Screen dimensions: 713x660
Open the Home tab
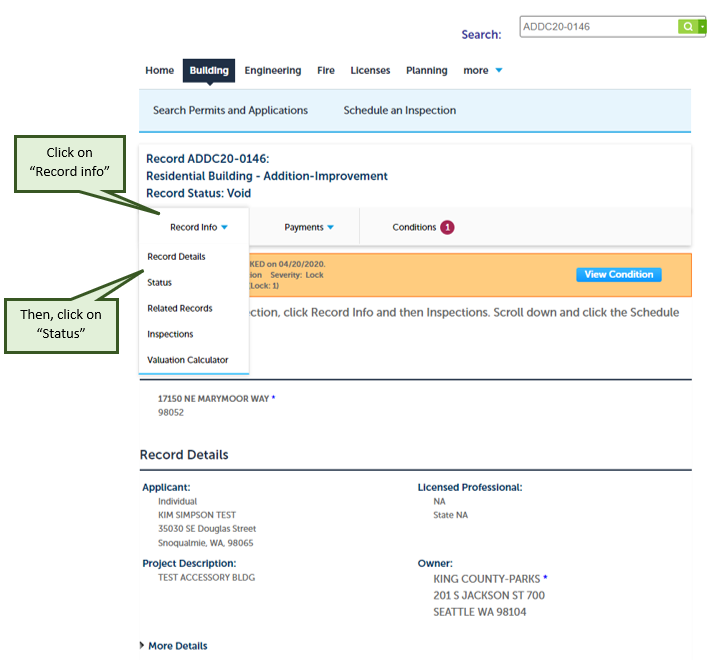(x=159, y=71)
